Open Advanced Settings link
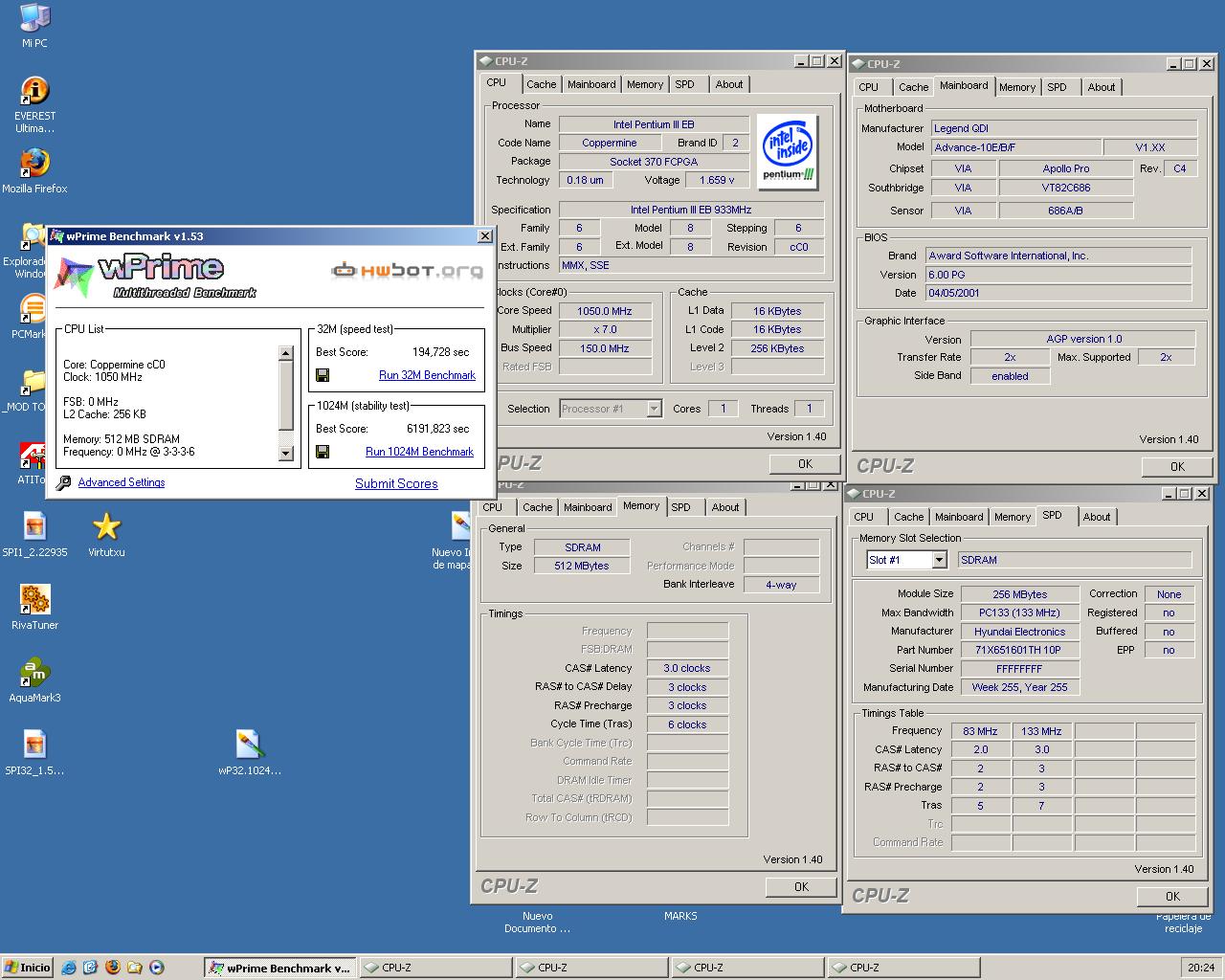Image resolution: width=1225 pixels, height=980 pixels. coord(122,482)
